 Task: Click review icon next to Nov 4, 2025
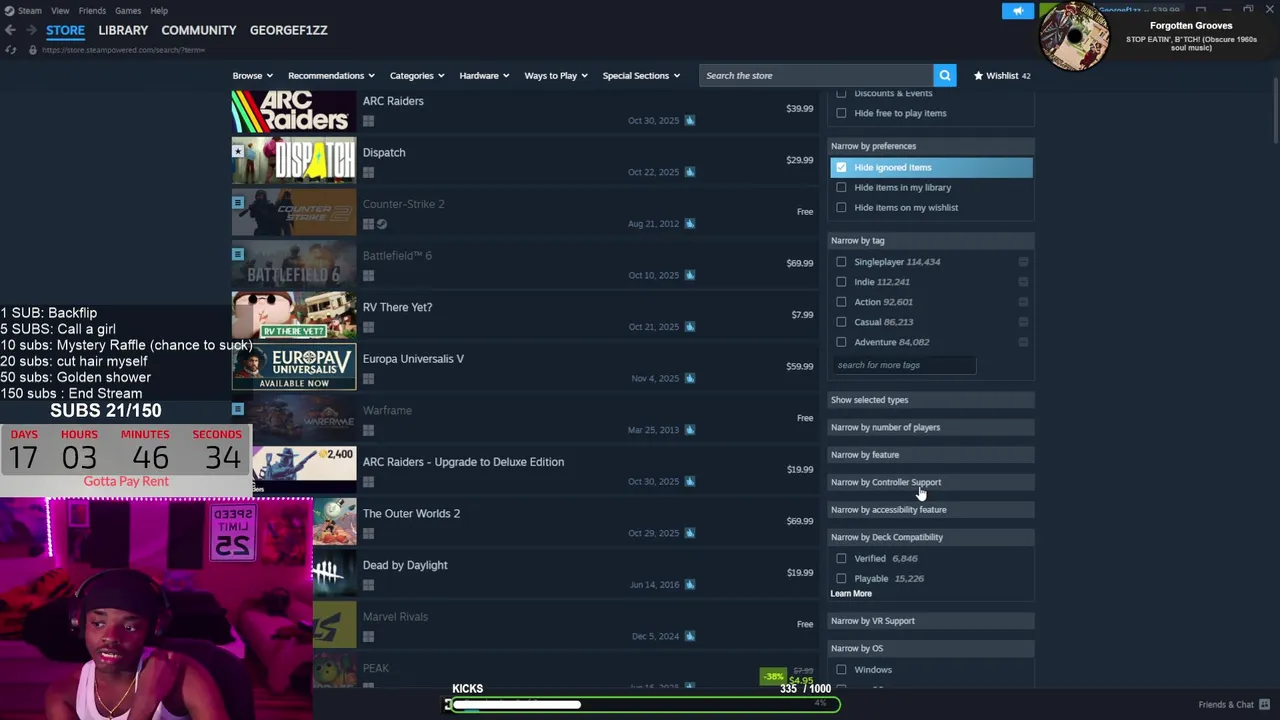(x=690, y=378)
